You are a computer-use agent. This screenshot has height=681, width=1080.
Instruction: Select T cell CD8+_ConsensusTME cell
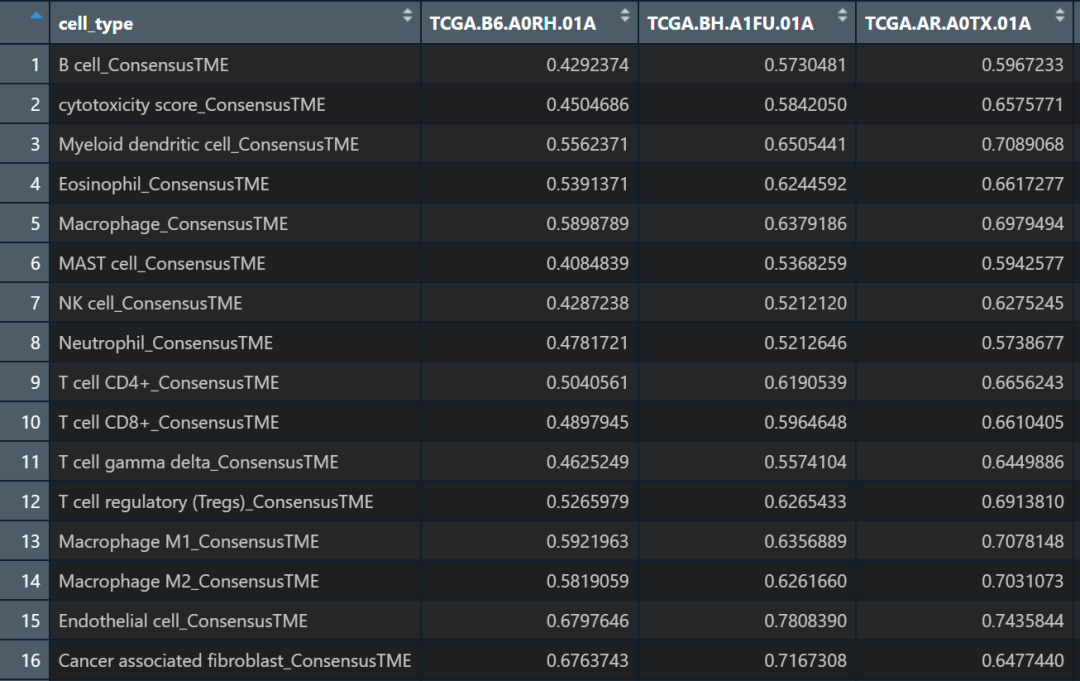tap(169, 423)
